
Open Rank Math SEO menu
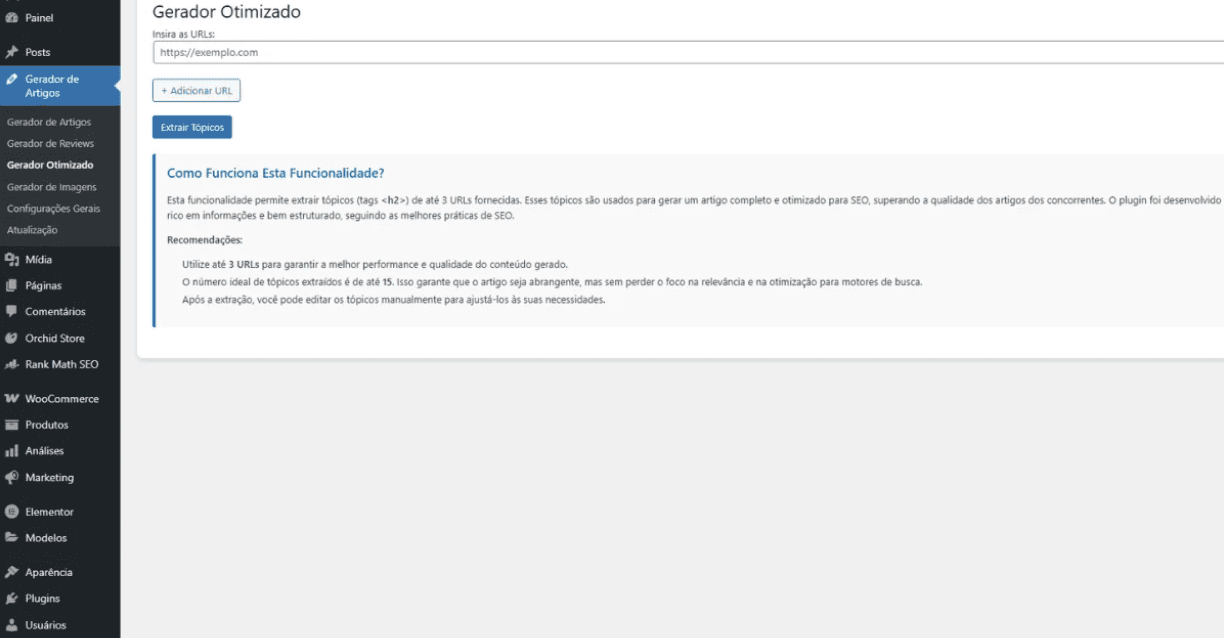60,365
